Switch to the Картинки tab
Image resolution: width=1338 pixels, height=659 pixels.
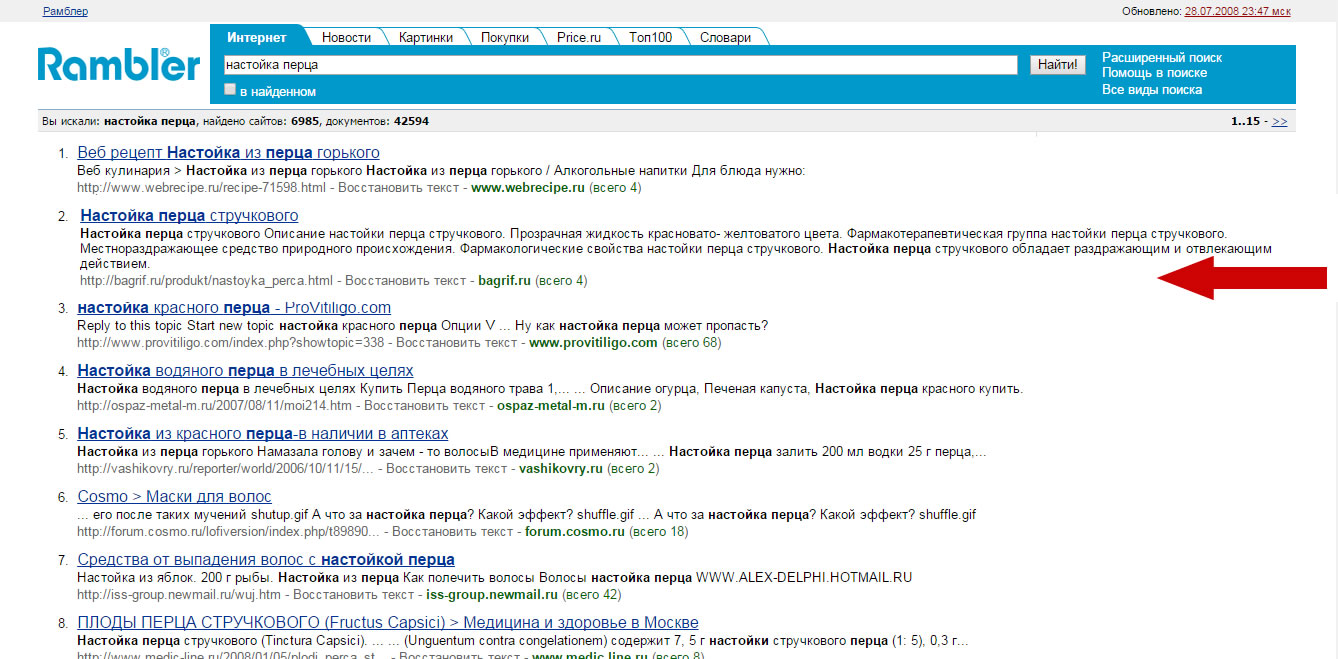(425, 37)
